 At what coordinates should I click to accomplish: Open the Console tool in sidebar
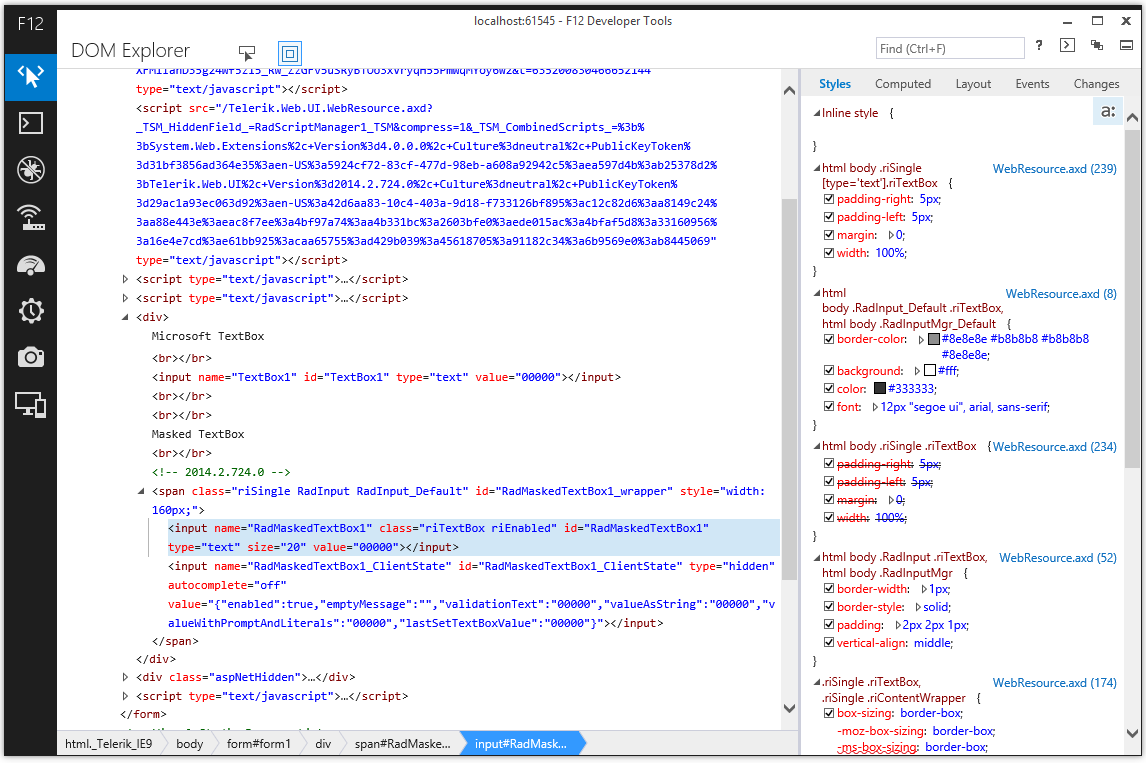pos(30,124)
